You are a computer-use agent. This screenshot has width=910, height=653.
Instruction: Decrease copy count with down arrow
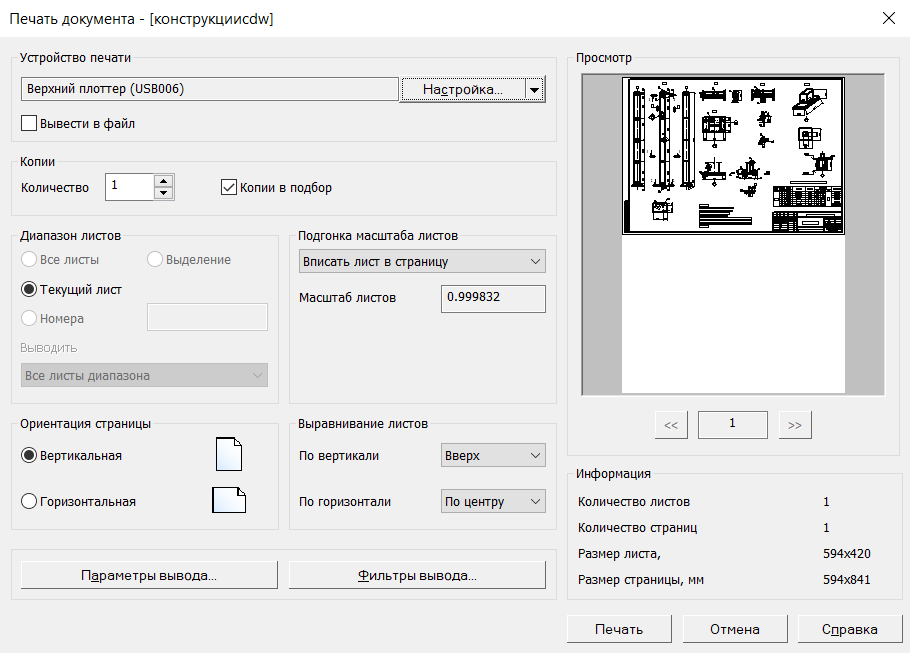click(x=164, y=193)
